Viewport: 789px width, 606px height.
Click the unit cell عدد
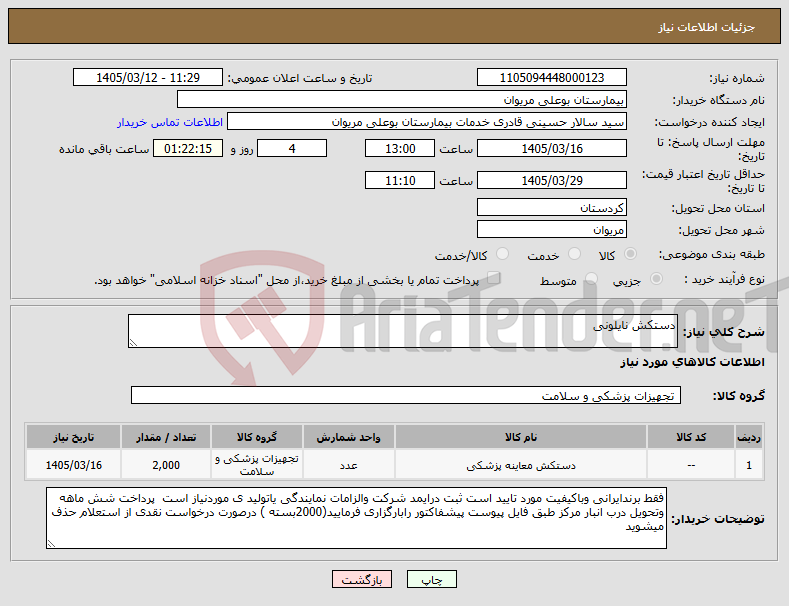(x=348, y=465)
